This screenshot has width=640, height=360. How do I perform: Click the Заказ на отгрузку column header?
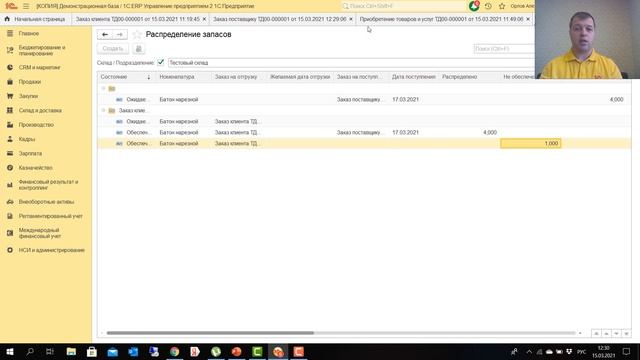239,77
